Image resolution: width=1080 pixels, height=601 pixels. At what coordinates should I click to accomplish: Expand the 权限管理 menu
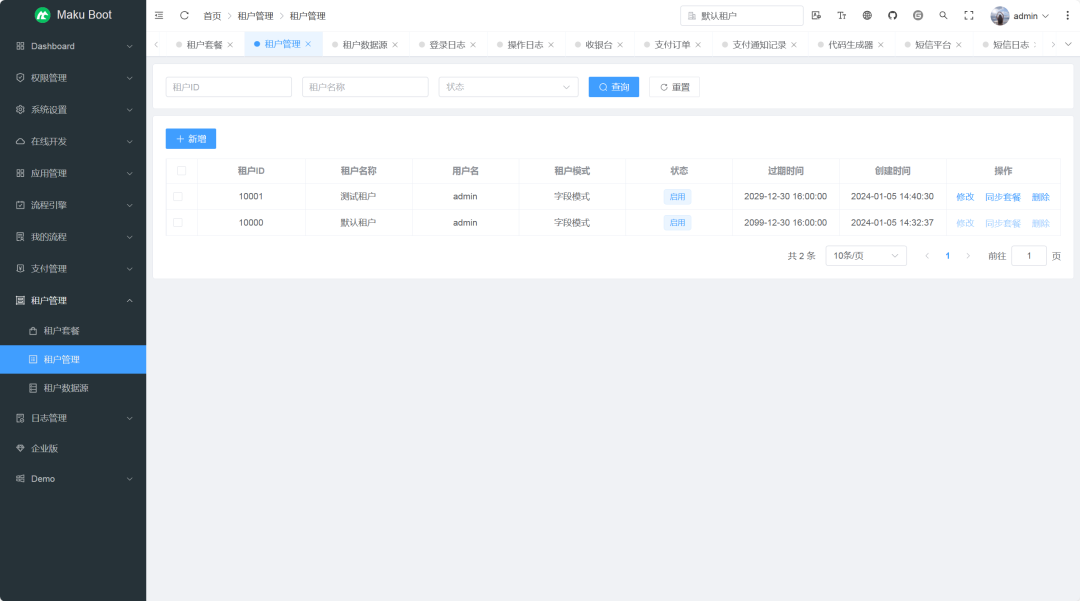[73, 78]
